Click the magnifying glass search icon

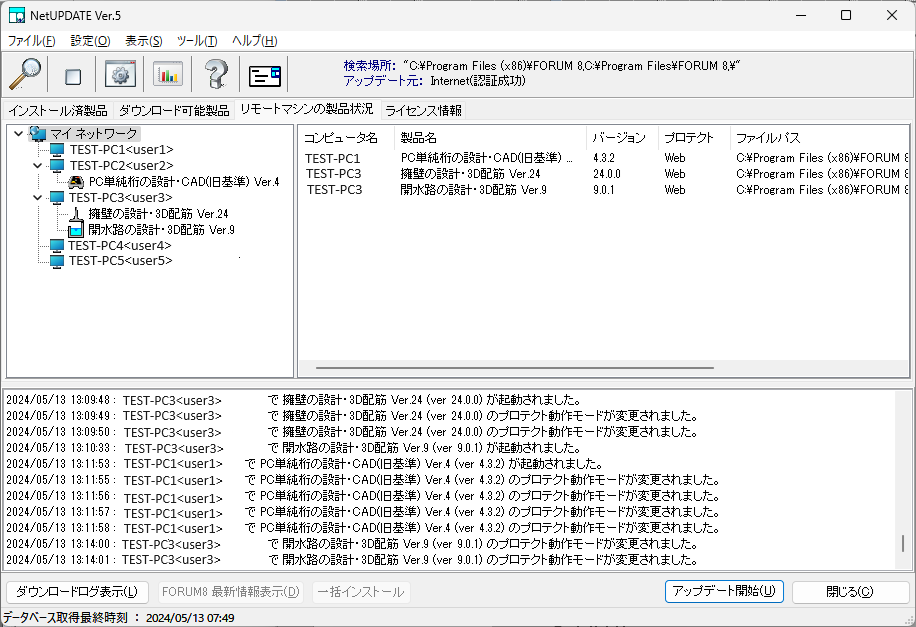pos(25,74)
